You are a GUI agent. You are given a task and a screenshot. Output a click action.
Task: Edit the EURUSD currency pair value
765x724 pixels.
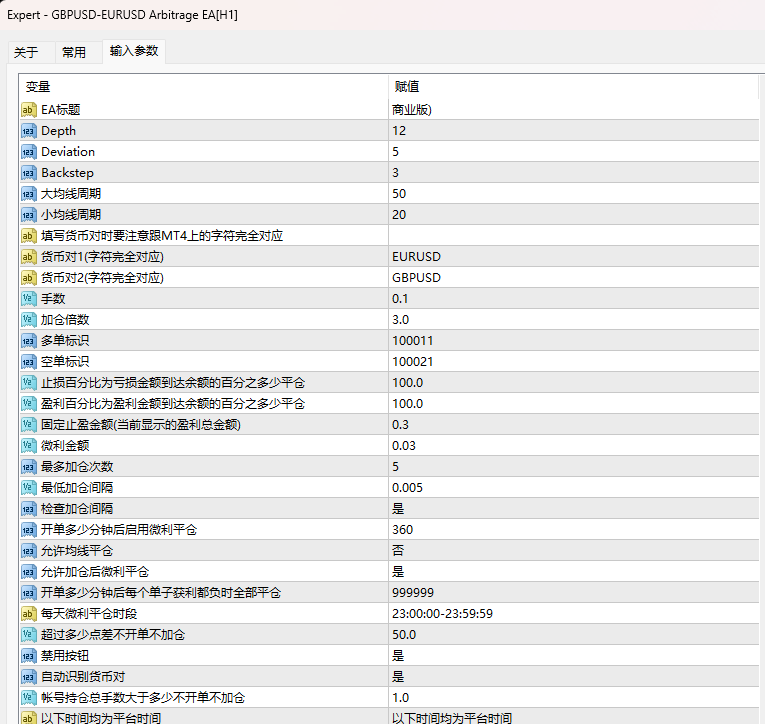[574, 257]
